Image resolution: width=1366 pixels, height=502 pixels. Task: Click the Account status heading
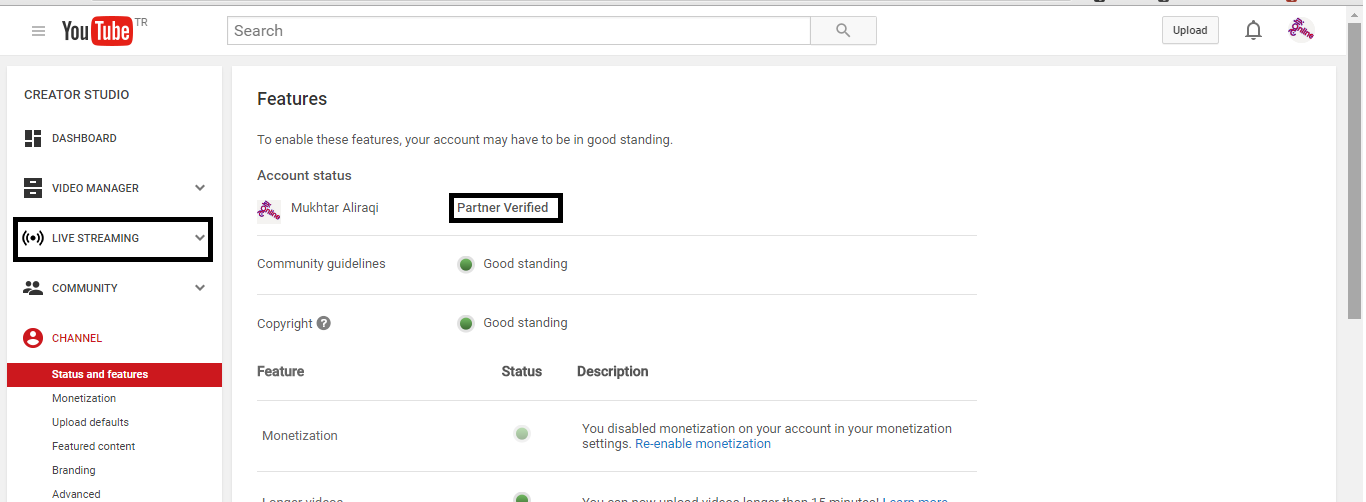tap(304, 175)
